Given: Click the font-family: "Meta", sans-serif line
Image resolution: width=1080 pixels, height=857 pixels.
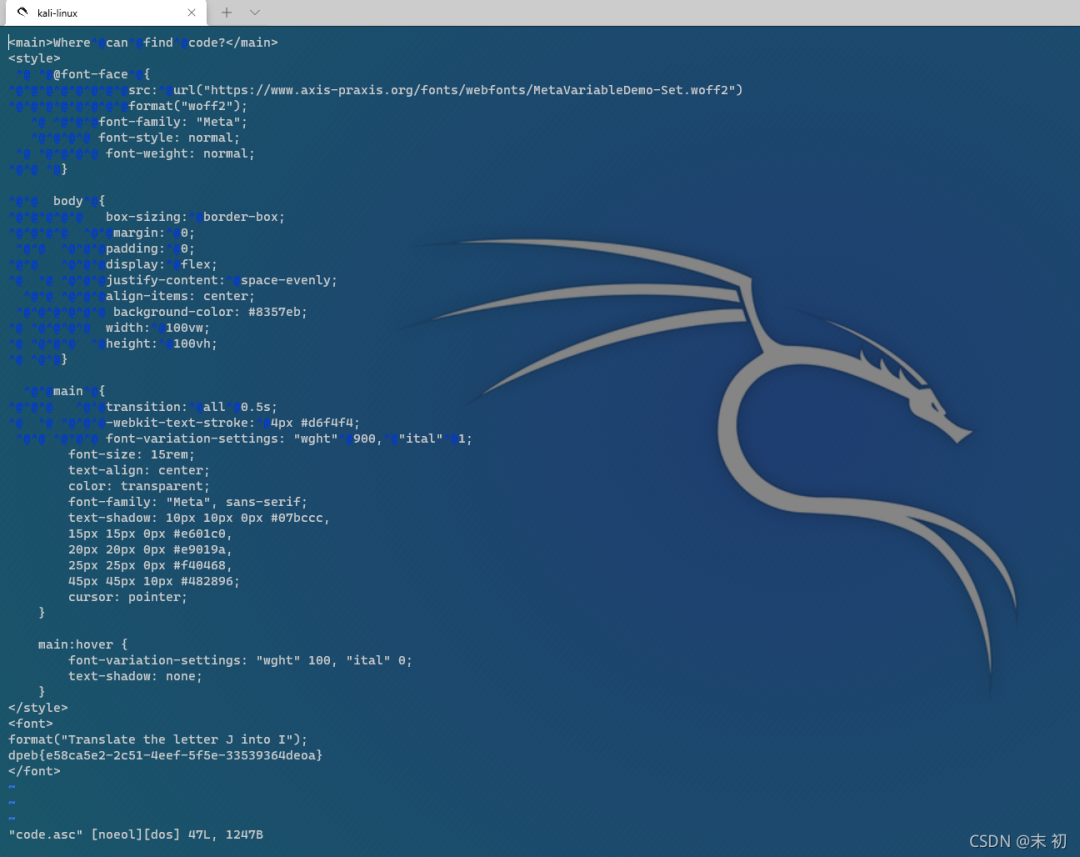Looking at the screenshot, I should point(188,502).
